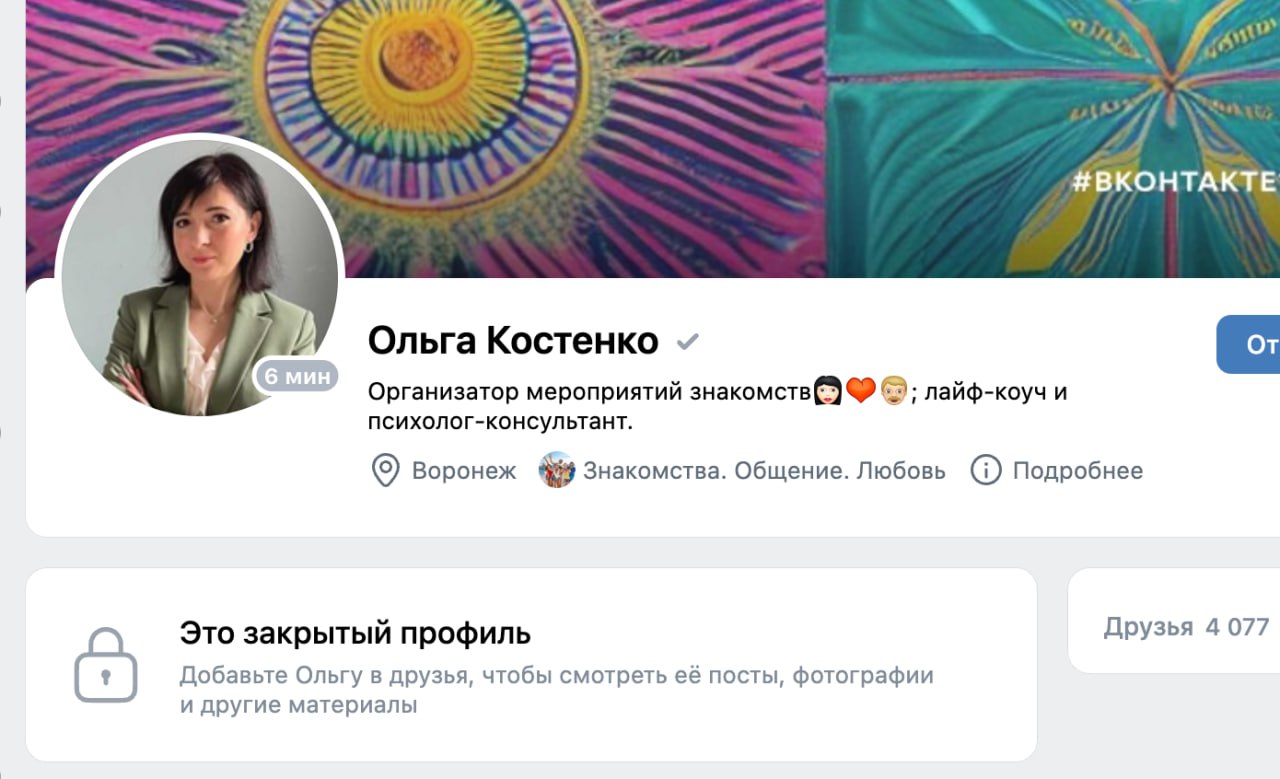1280x779 pixels.
Task: Click the red heart emoji in the status
Action: (x=860, y=391)
